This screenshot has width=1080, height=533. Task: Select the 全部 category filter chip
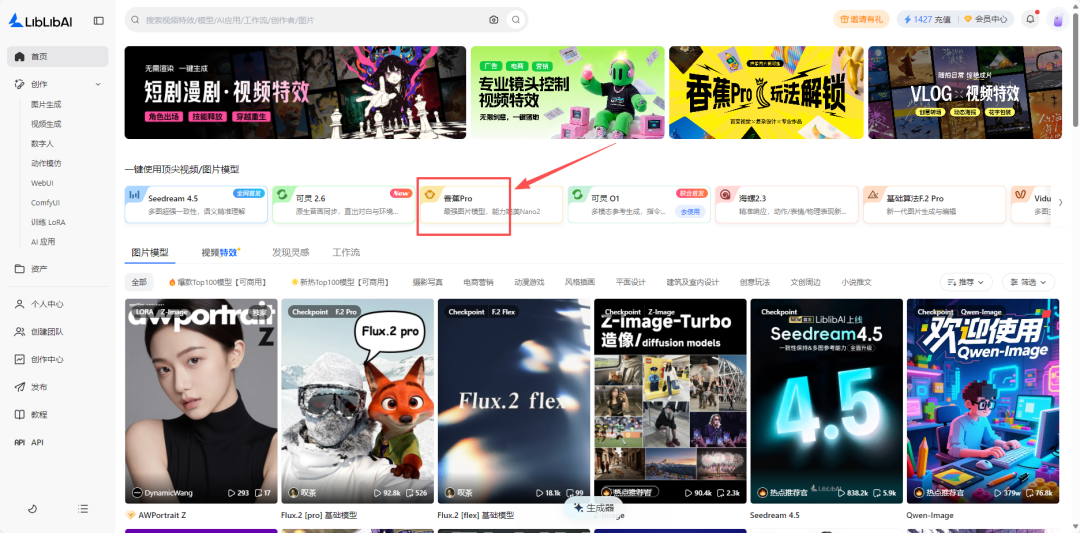tap(139, 282)
